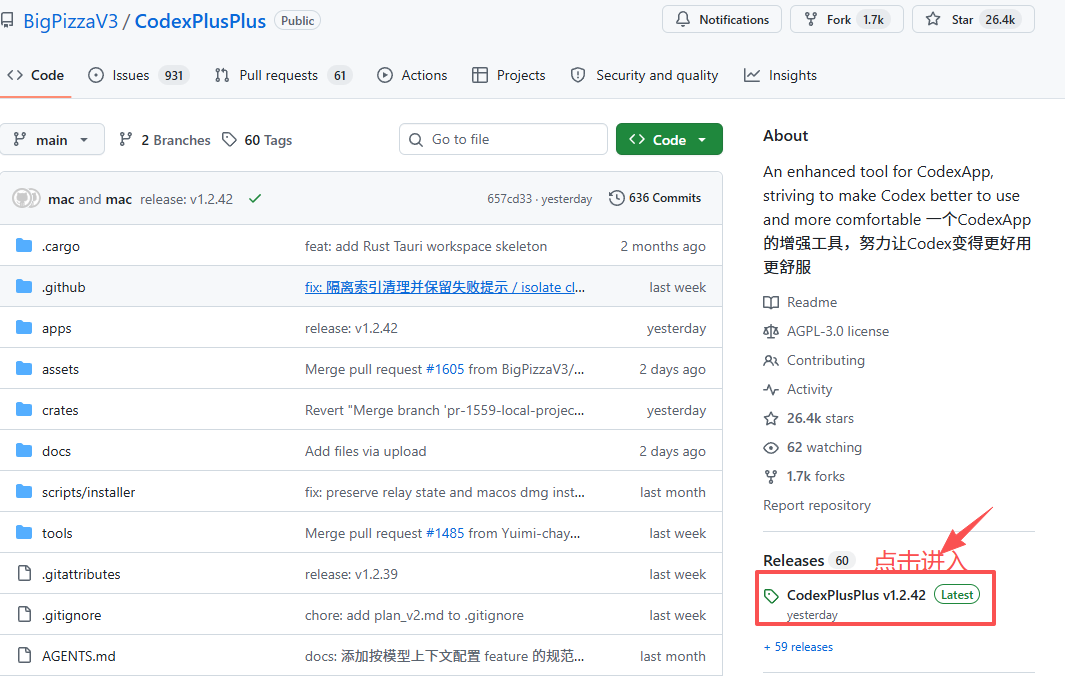
Task: Open the .gitattributes file
Action: click(x=81, y=574)
